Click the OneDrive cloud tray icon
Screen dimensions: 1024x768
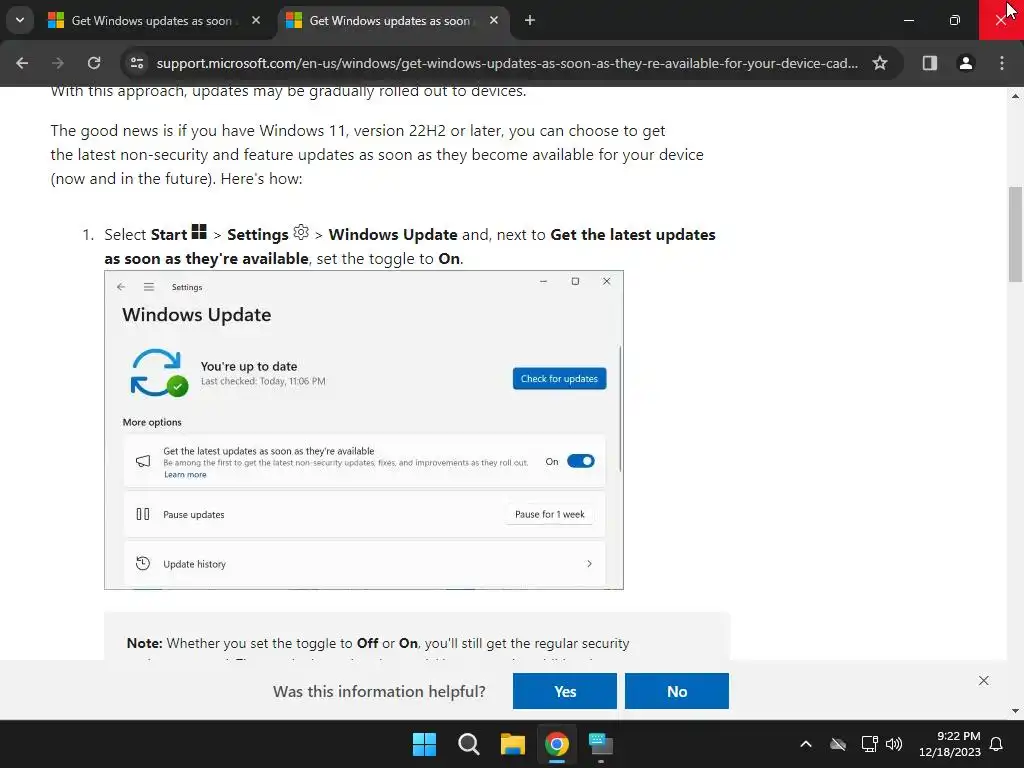tap(838, 744)
